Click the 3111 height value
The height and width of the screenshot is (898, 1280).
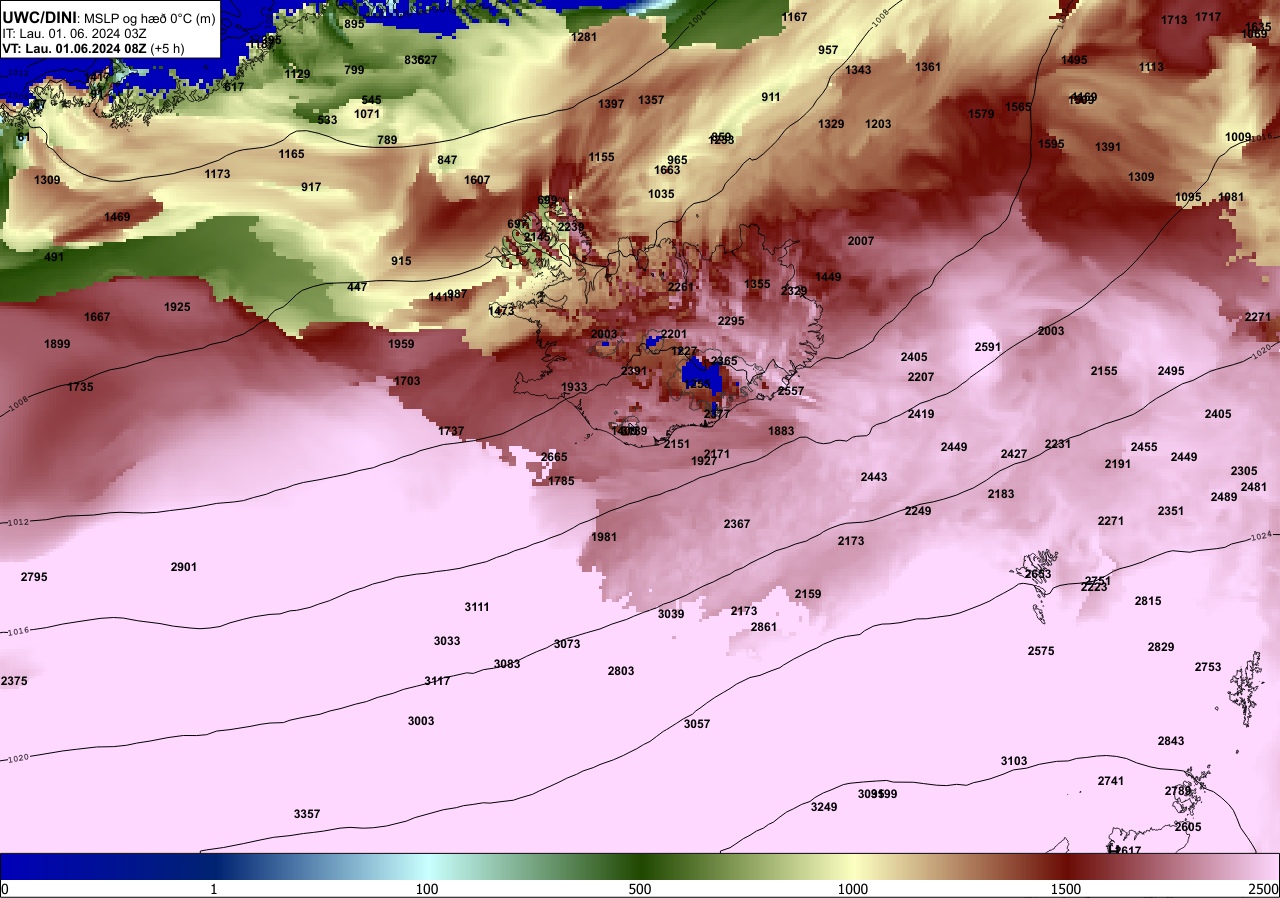click(x=477, y=607)
